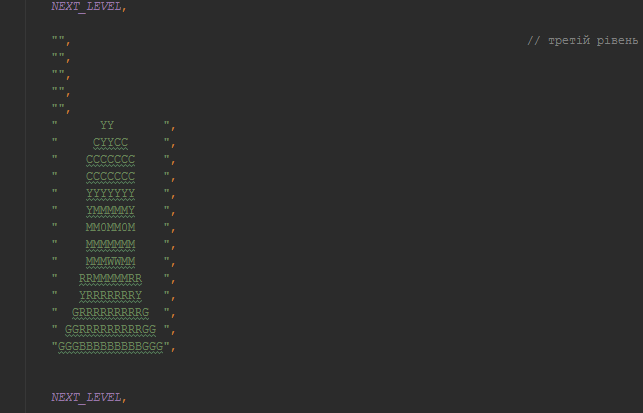
Task: Click the 'GRRRRRRRRRG' string row
Action: click(111, 313)
